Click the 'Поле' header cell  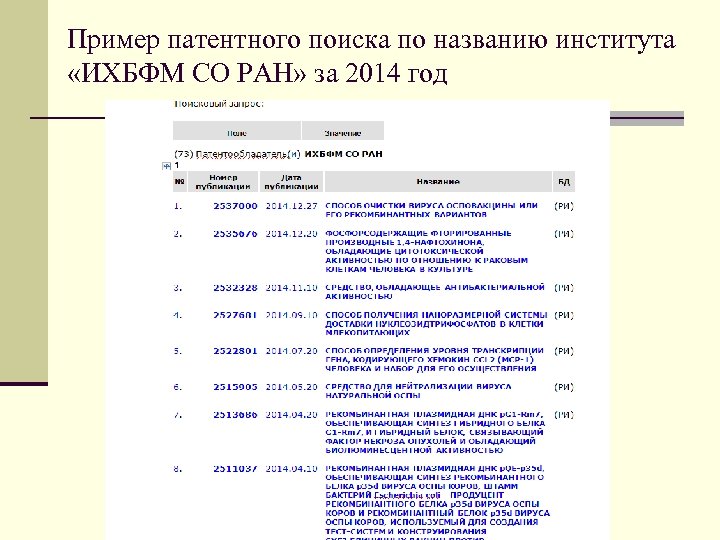(236, 131)
